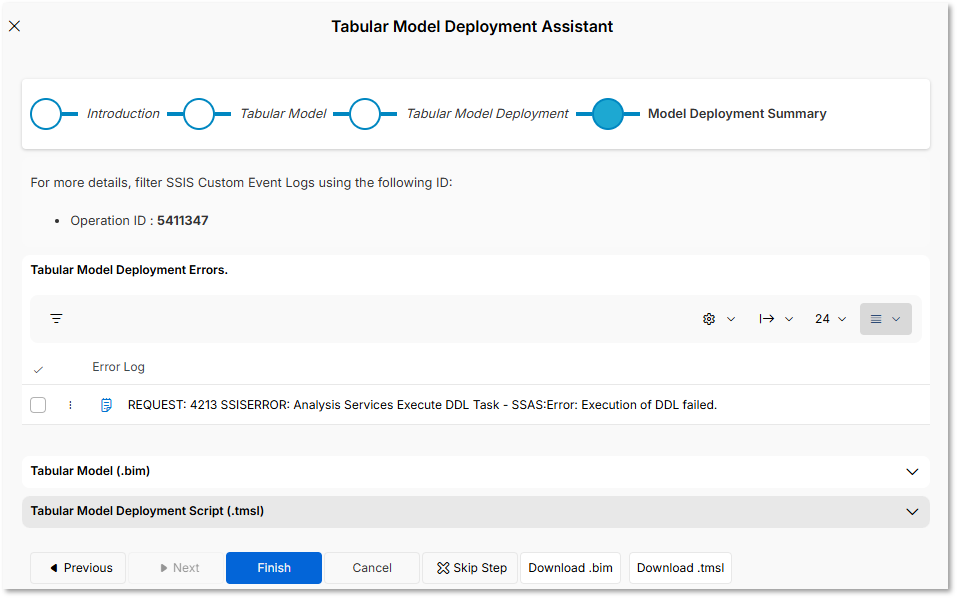Click the Tabular Model Deployment step circle

[365, 114]
